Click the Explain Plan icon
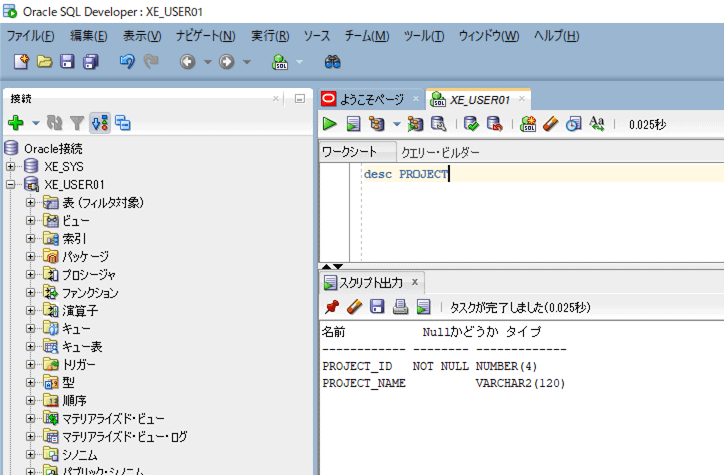 pos(377,124)
